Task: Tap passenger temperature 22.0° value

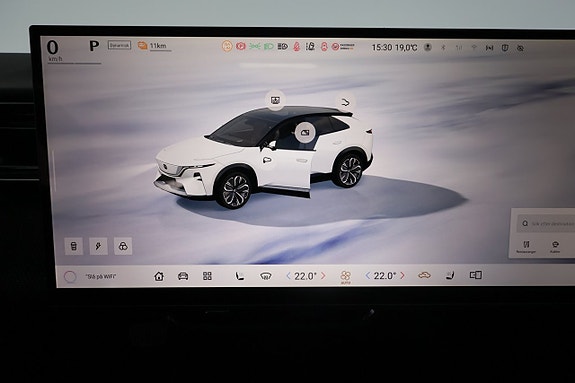Action: [385, 276]
